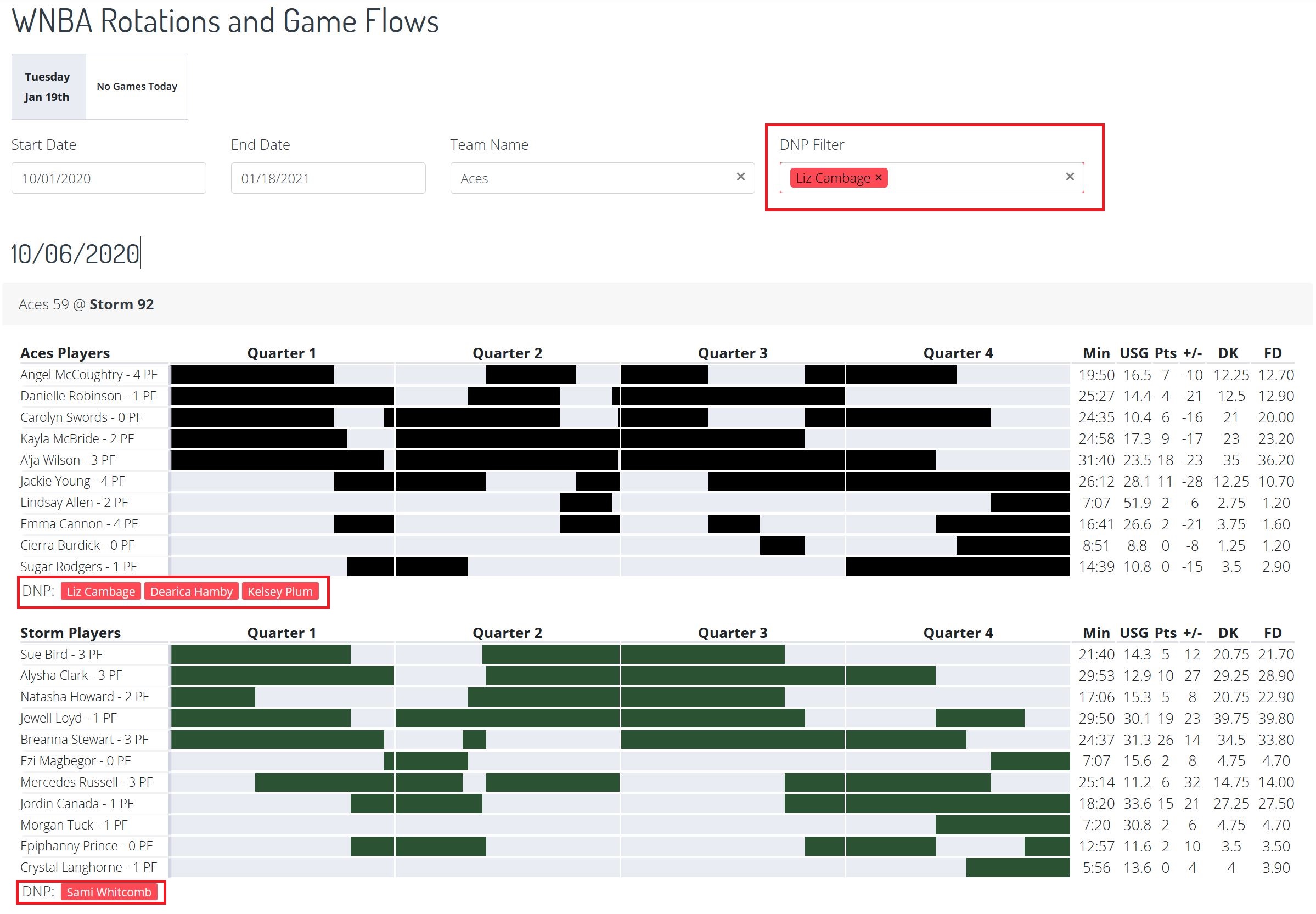Select Morgan Tuck - 1 PF row label

click(x=74, y=825)
